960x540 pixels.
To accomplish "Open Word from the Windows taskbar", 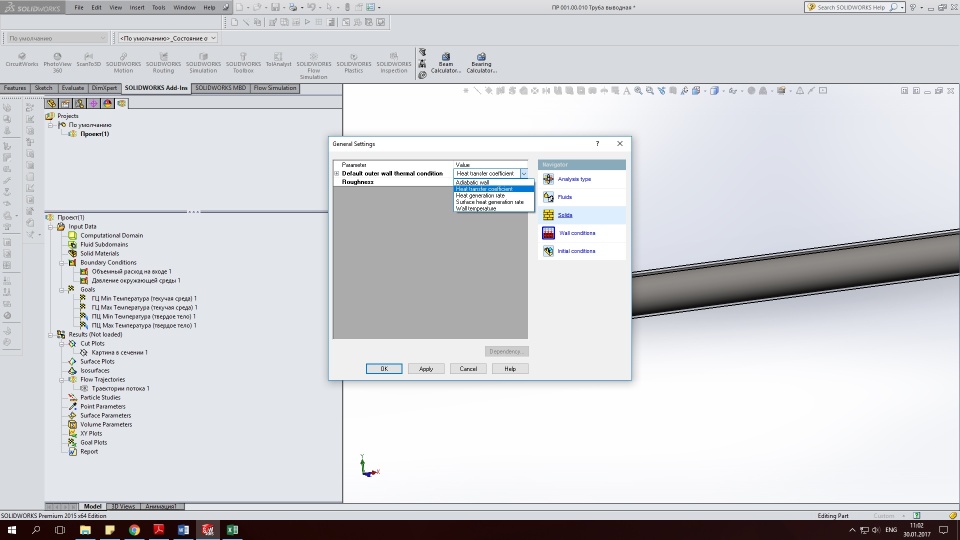I will tap(183, 530).
